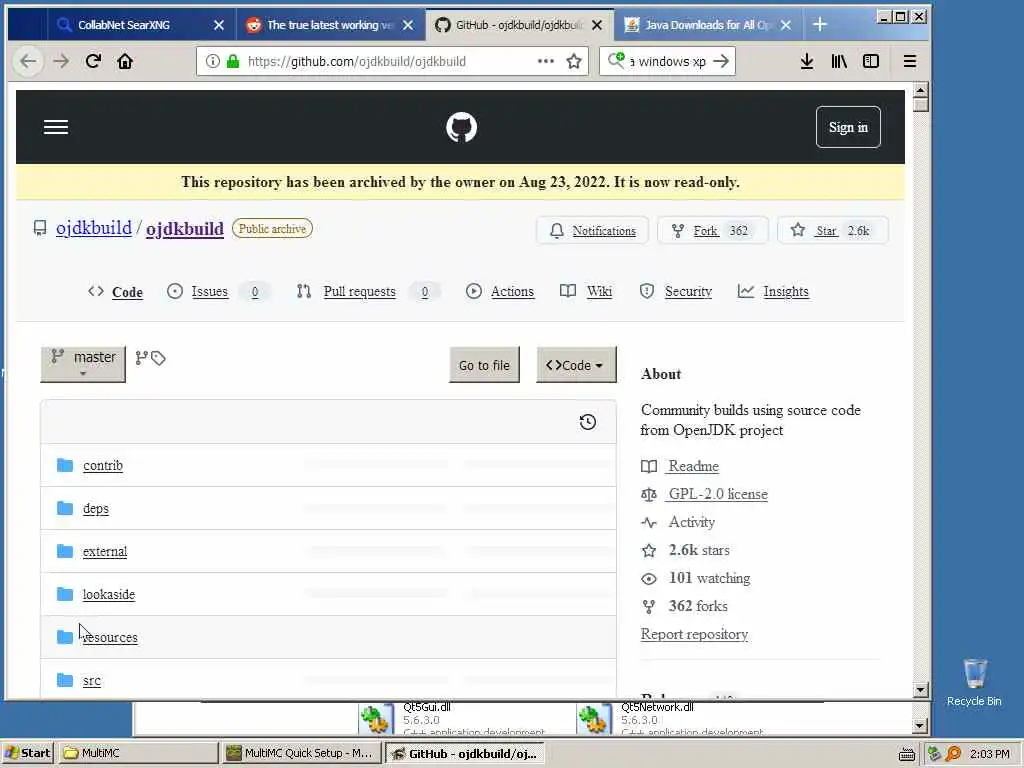Open new browser tab with plus

(820, 25)
